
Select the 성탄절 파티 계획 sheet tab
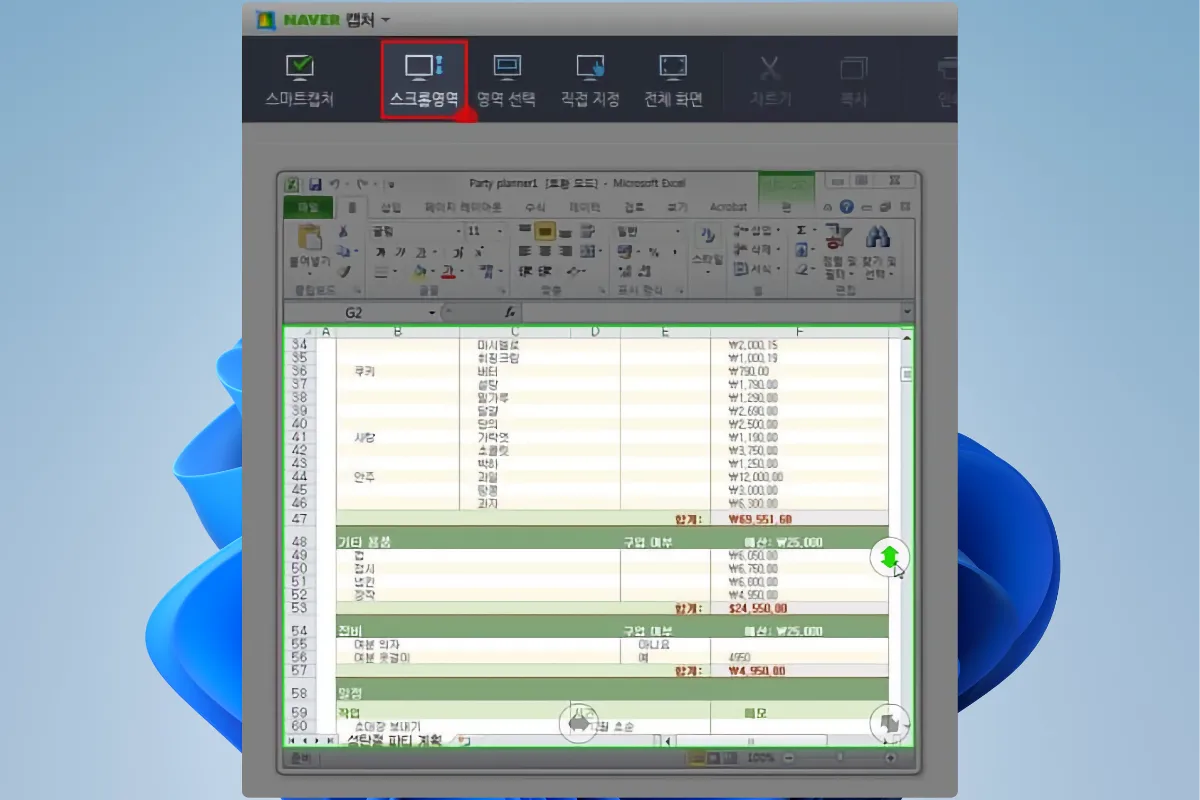(x=392, y=738)
